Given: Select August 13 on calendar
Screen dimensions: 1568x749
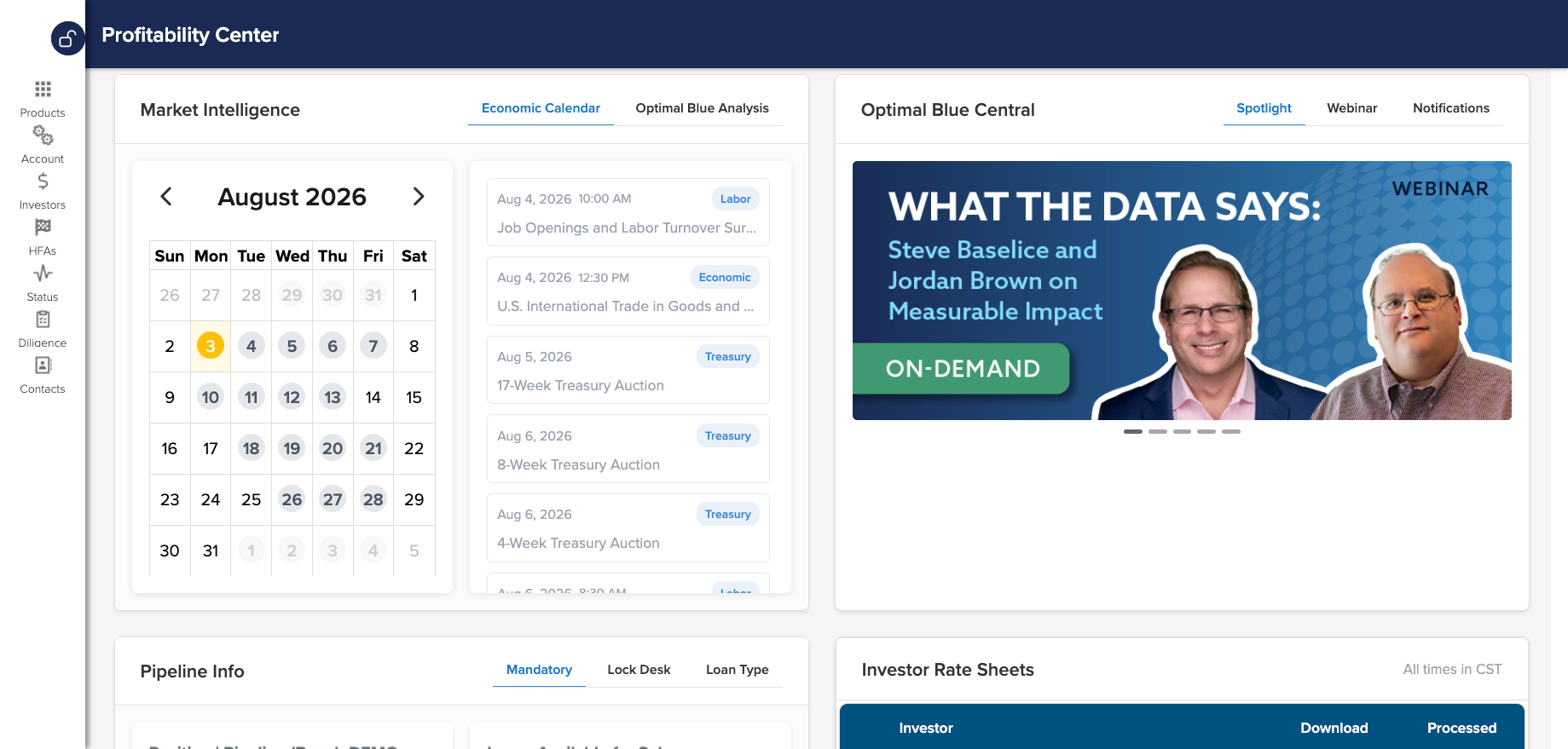Looking at the screenshot, I should (x=333, y=397).
